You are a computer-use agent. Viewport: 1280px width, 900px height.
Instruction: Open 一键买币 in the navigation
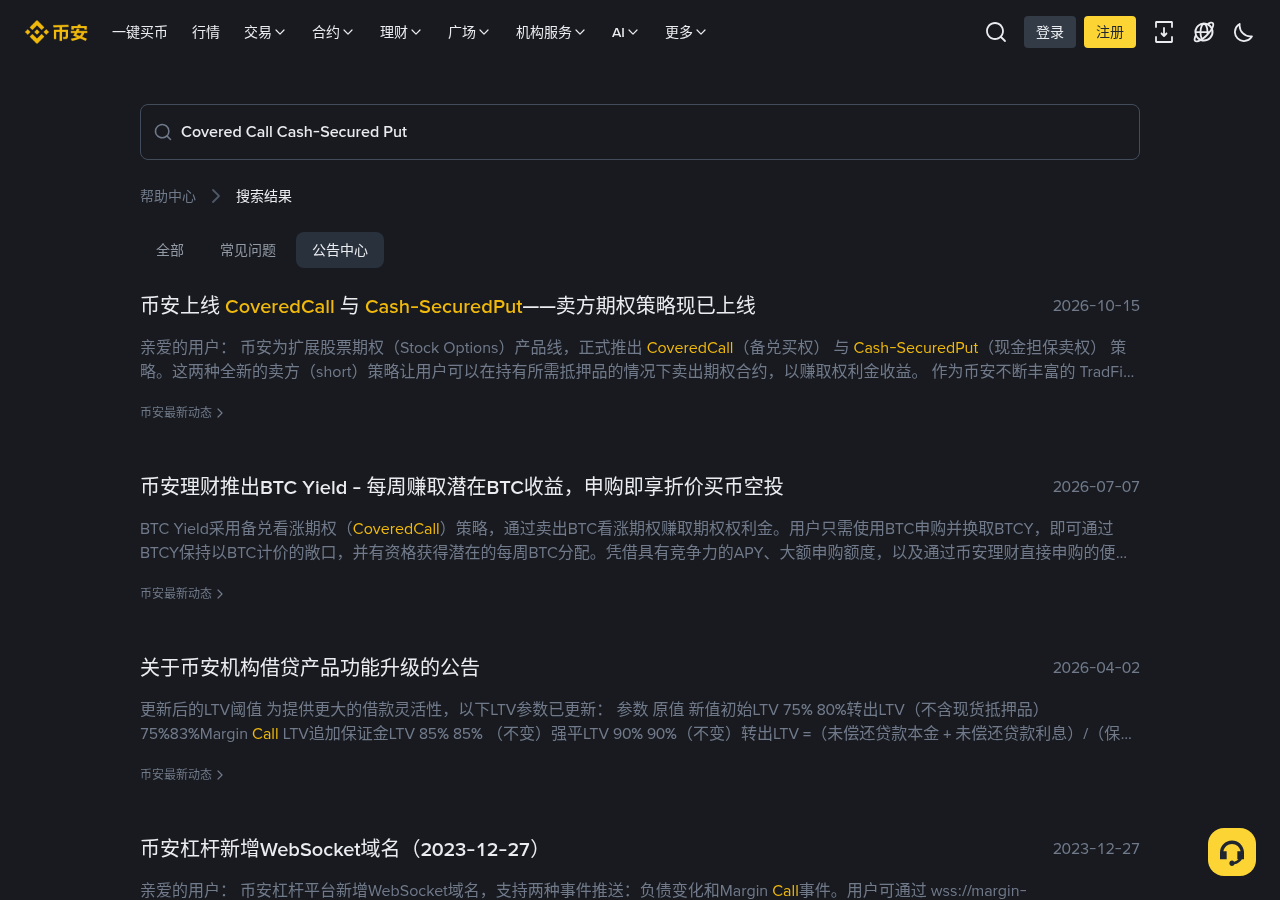[140, 32]
